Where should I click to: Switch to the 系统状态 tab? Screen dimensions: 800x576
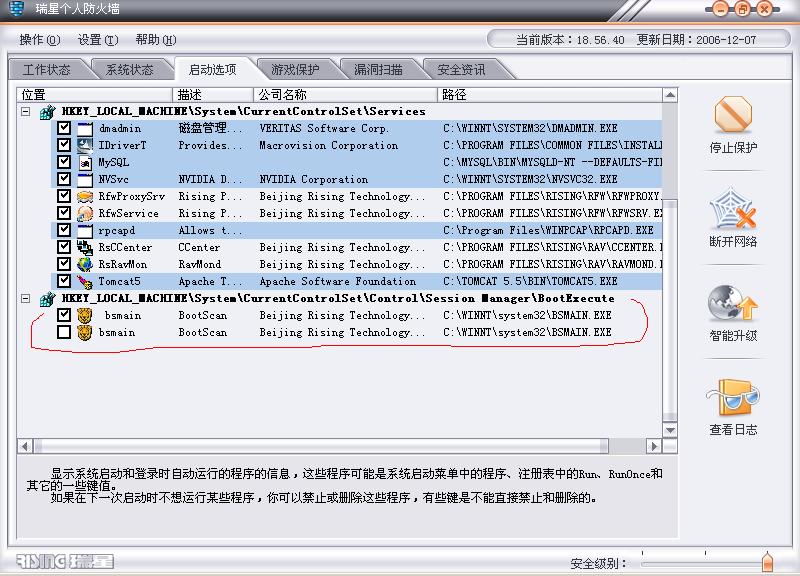130,70
